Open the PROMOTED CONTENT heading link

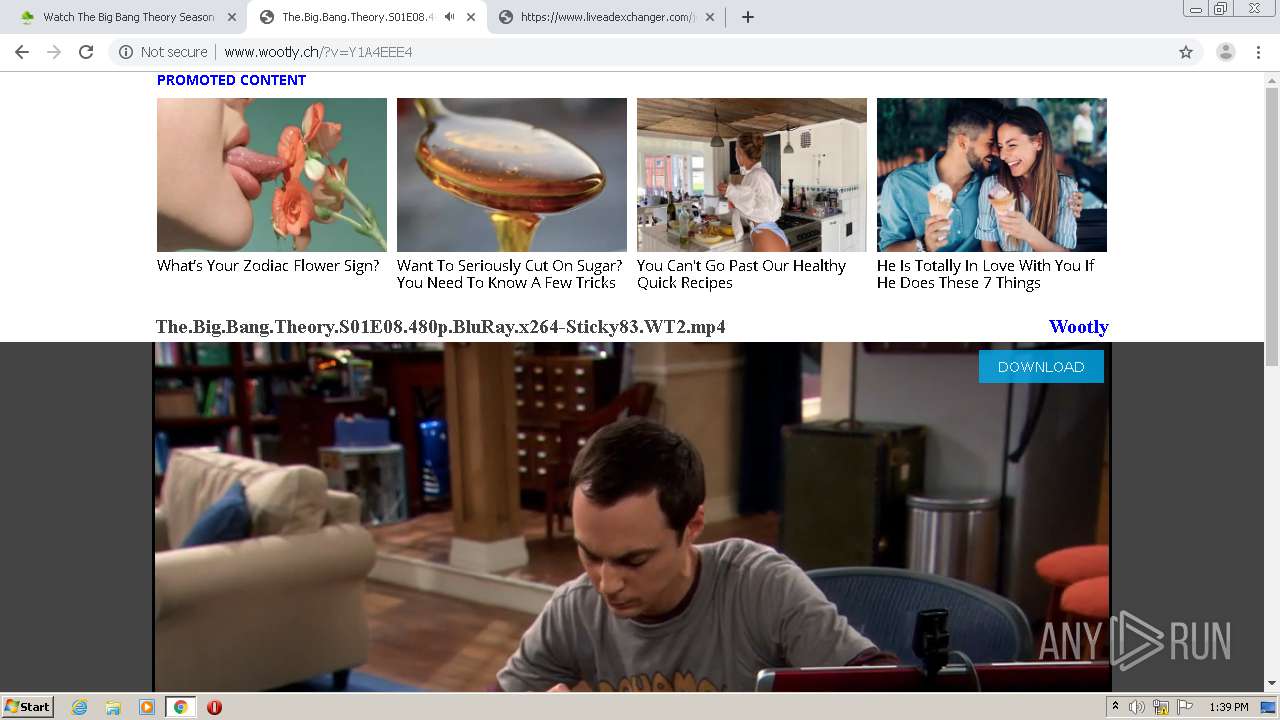[x=231, y=80]
